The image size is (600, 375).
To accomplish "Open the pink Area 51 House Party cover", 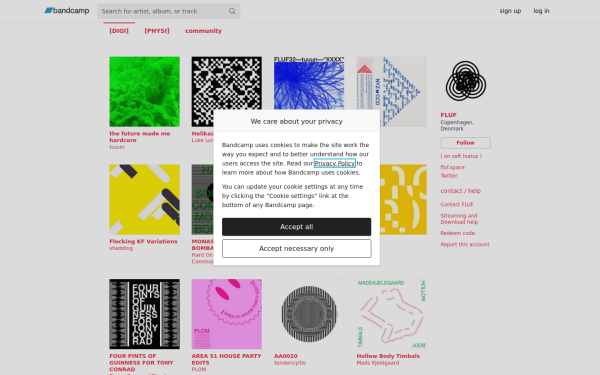I will (x=227, y=314).
